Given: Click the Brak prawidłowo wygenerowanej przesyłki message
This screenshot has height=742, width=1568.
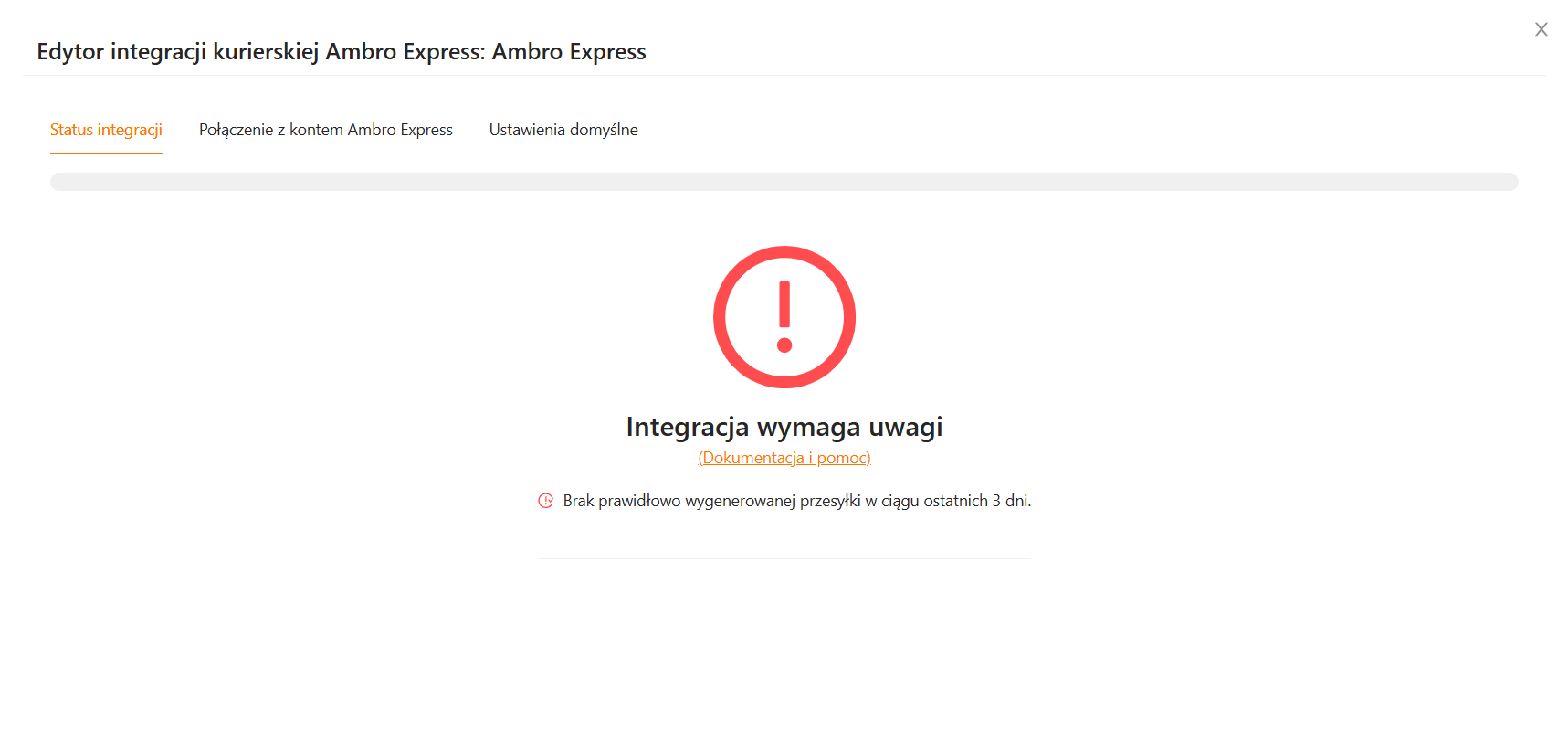Looking at the screenshot, I should pos(795,501).
